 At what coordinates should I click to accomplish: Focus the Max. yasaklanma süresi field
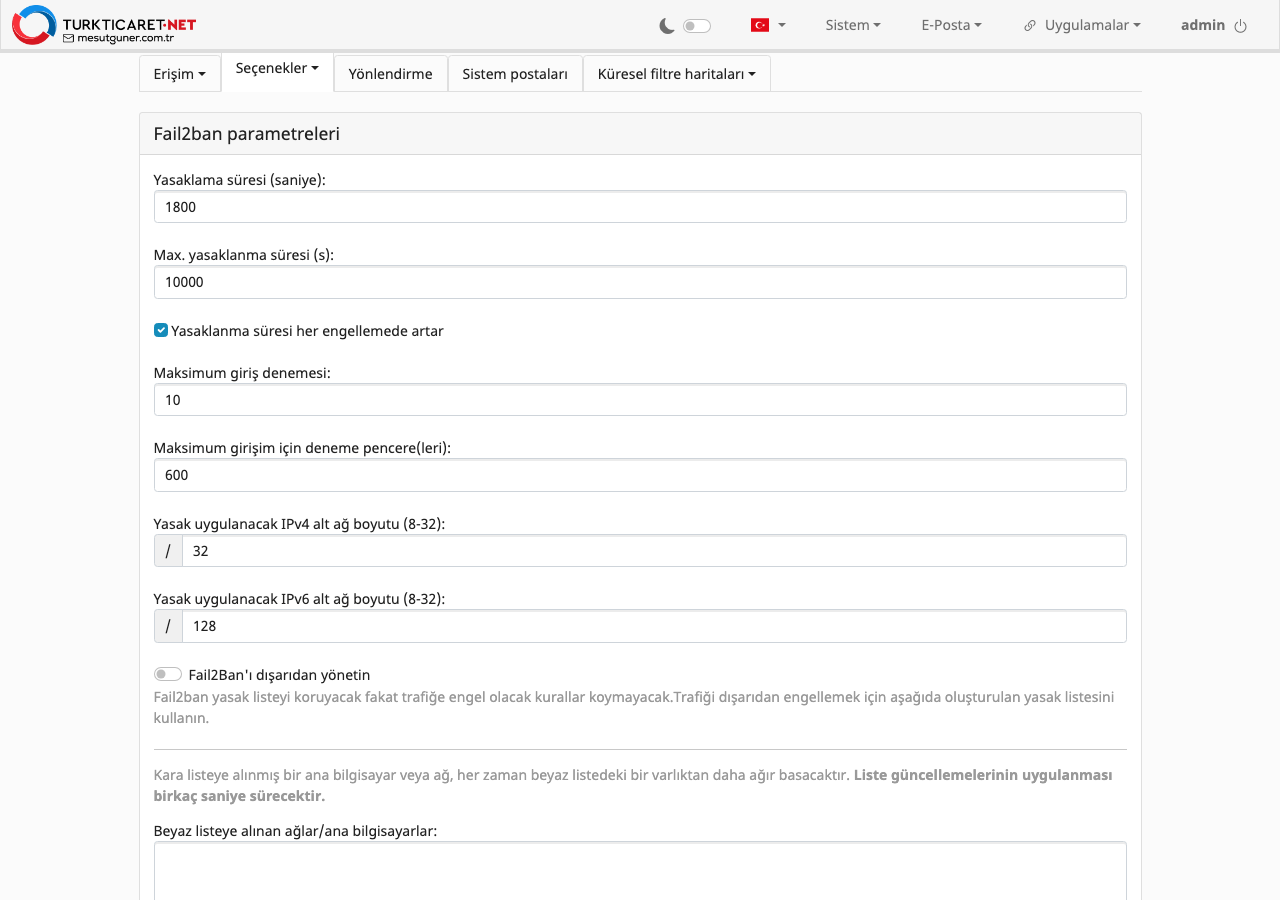640,282
